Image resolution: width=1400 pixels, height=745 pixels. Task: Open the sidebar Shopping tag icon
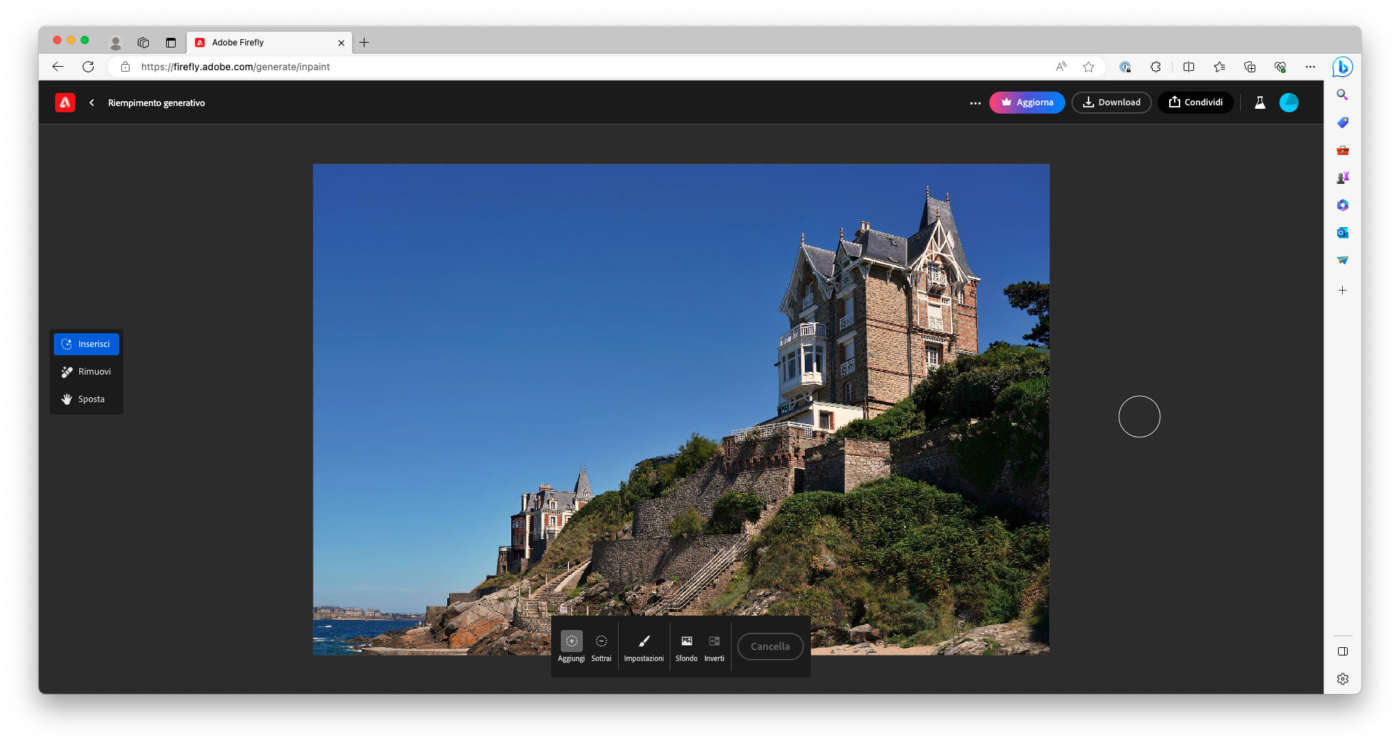1342,122
